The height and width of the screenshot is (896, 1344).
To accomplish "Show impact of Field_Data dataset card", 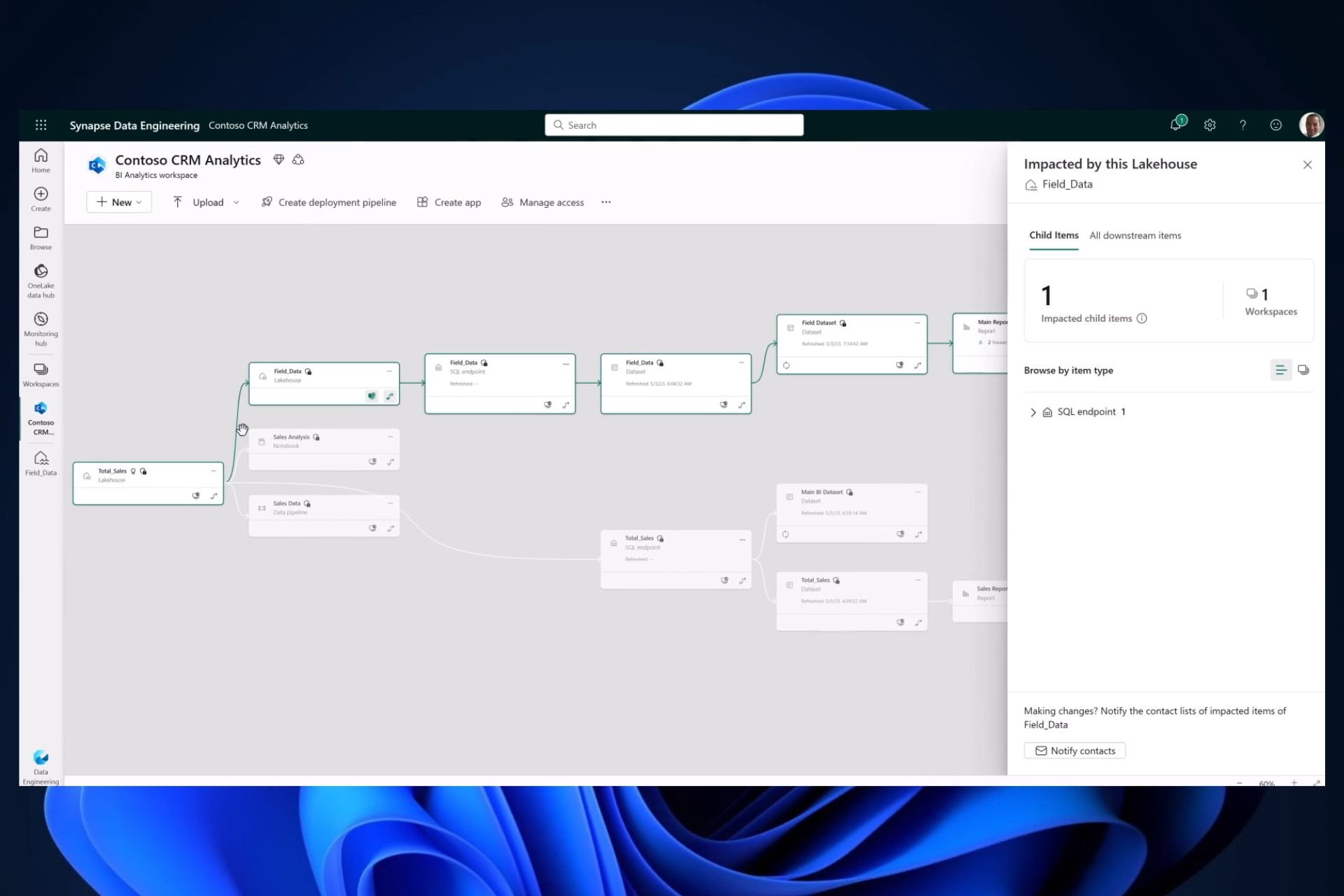I will click(x=724, y=405).
